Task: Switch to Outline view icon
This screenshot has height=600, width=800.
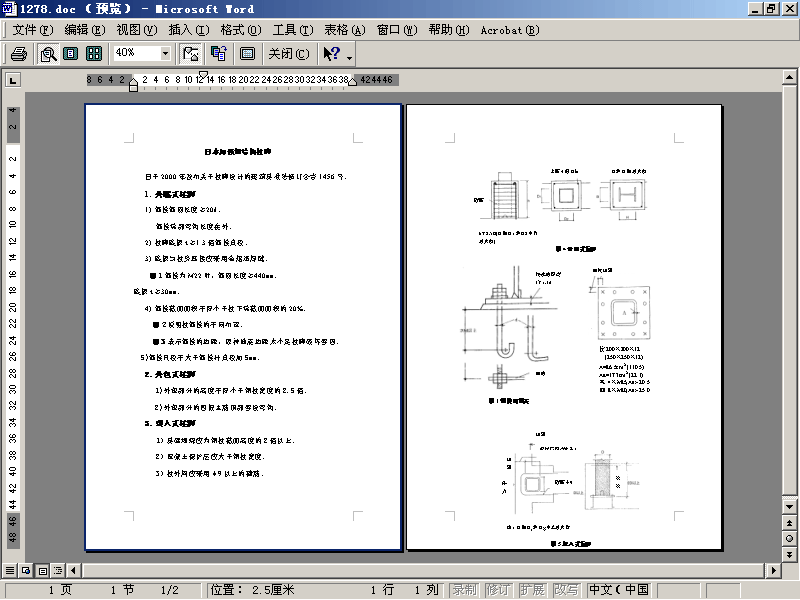Action: point(58,570)
